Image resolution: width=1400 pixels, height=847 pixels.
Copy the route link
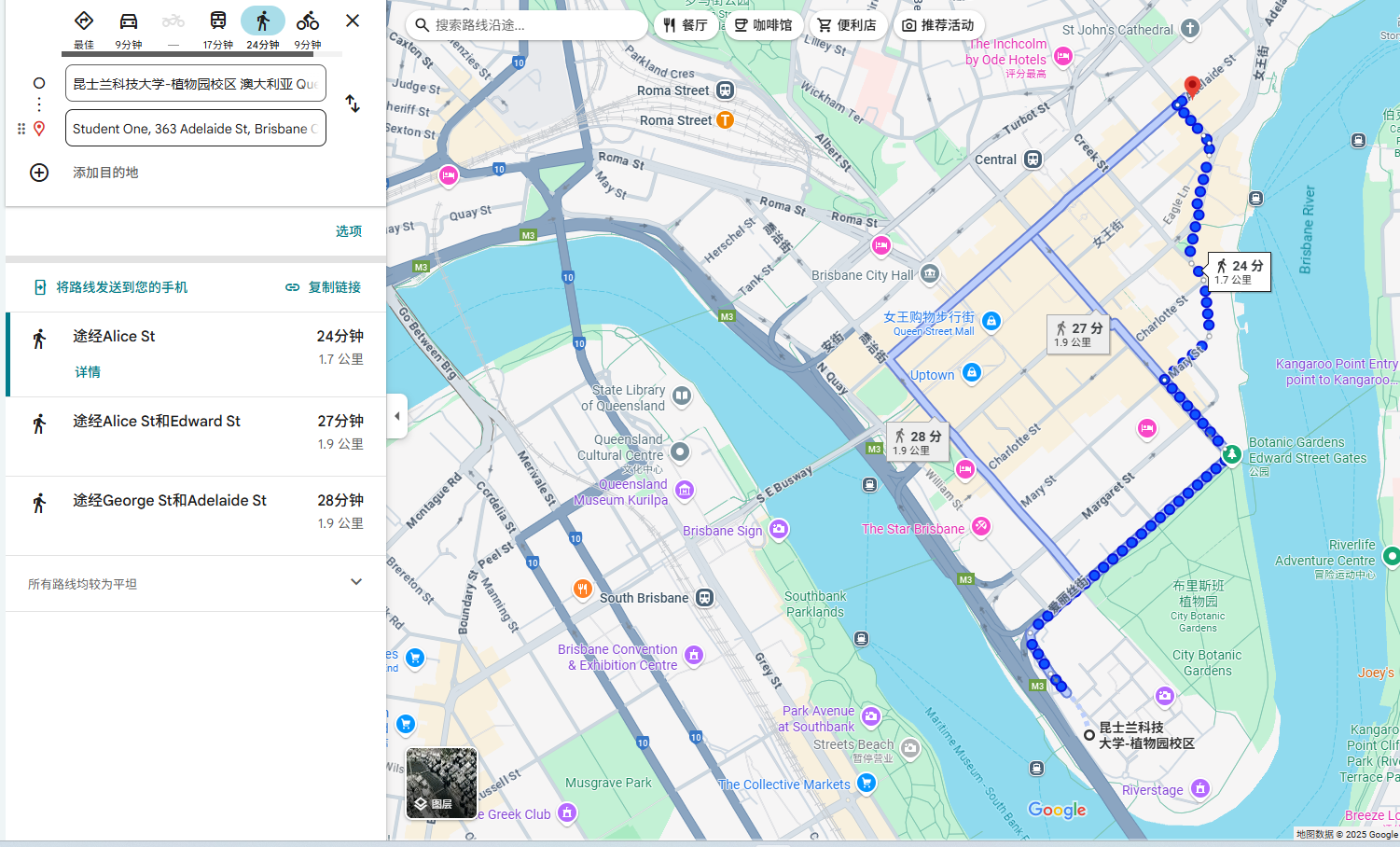324,287
